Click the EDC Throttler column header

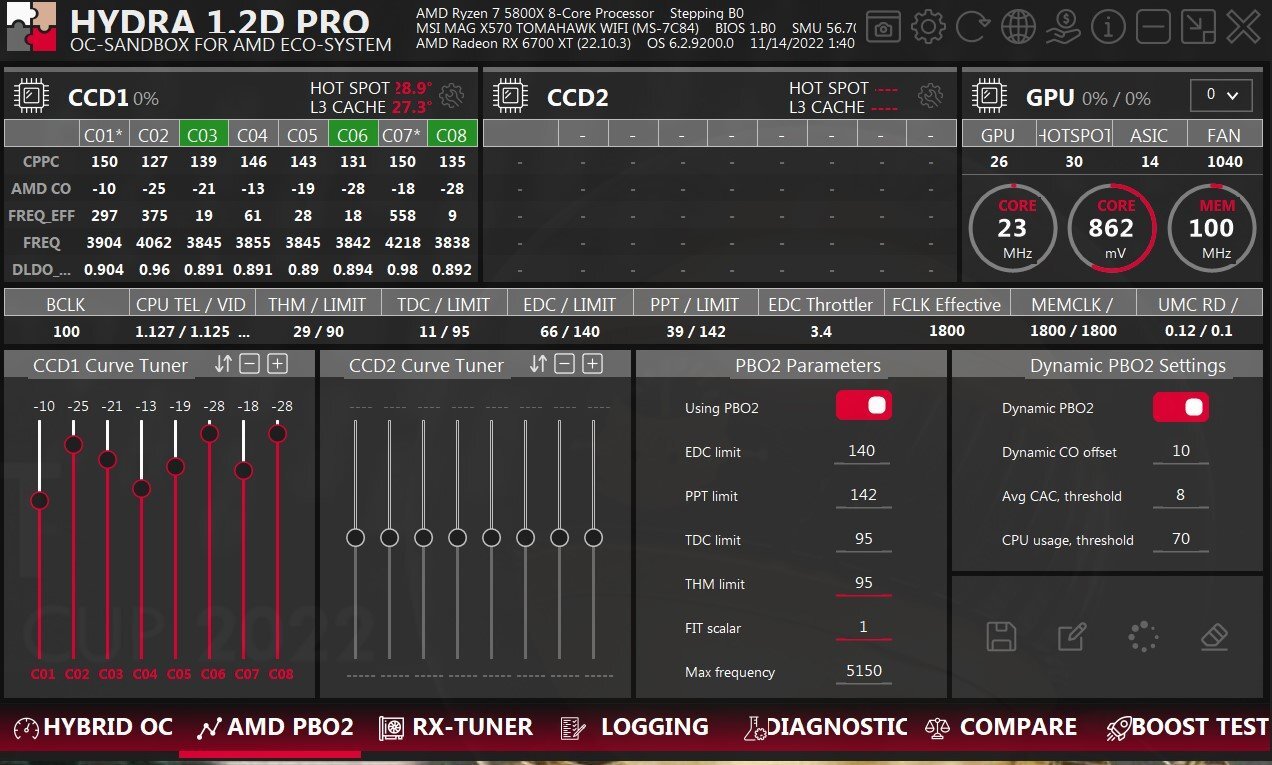[820, 304]
